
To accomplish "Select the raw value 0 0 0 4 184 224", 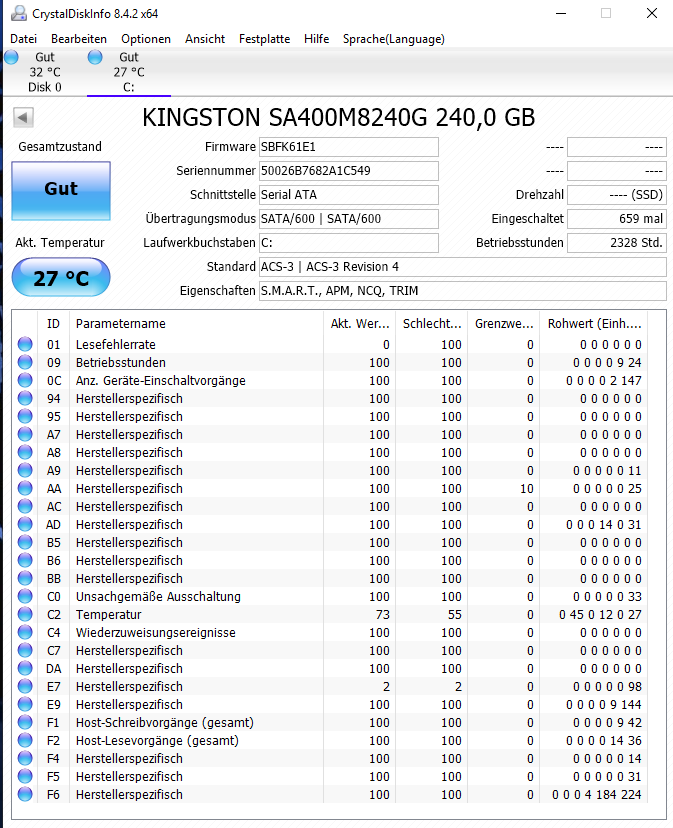I will (597, 794).
